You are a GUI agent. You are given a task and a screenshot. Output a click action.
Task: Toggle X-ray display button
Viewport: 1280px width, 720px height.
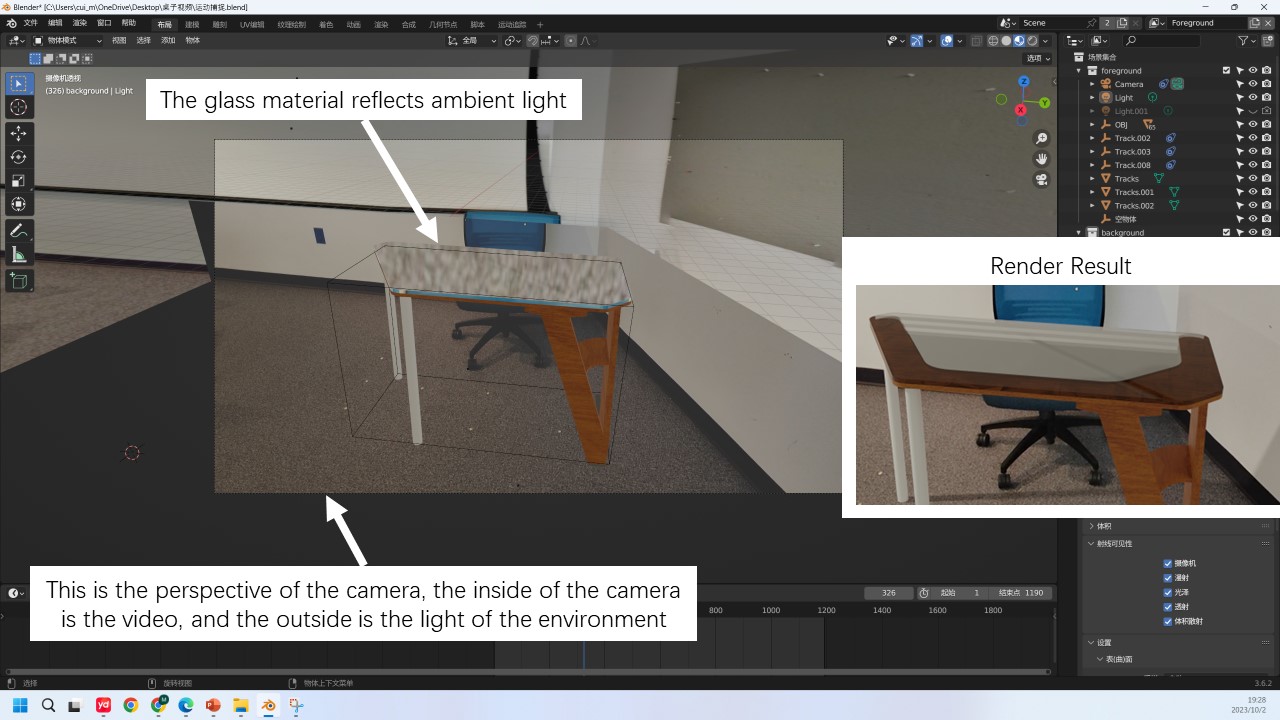976,41
